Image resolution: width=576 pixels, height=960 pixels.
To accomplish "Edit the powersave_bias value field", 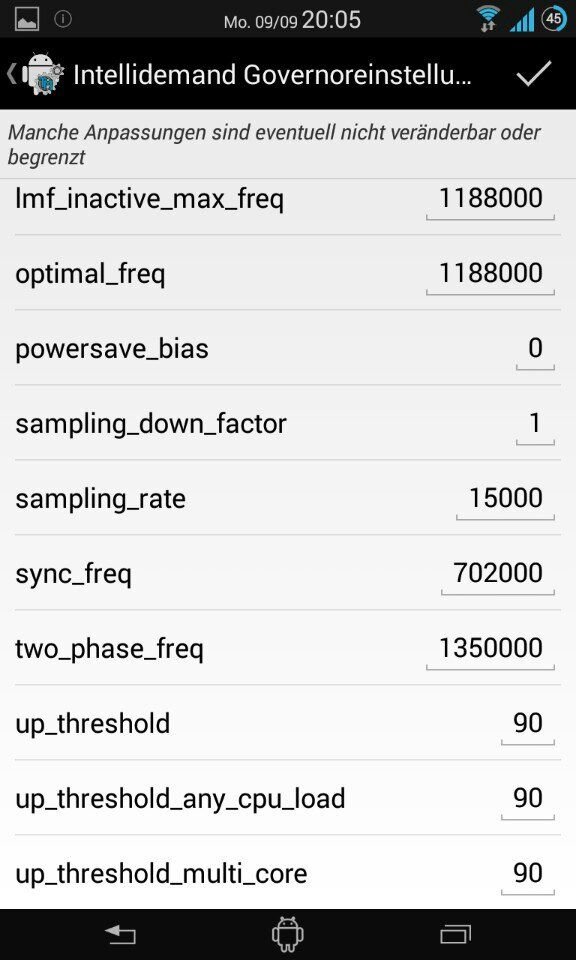I will (535, 349).
